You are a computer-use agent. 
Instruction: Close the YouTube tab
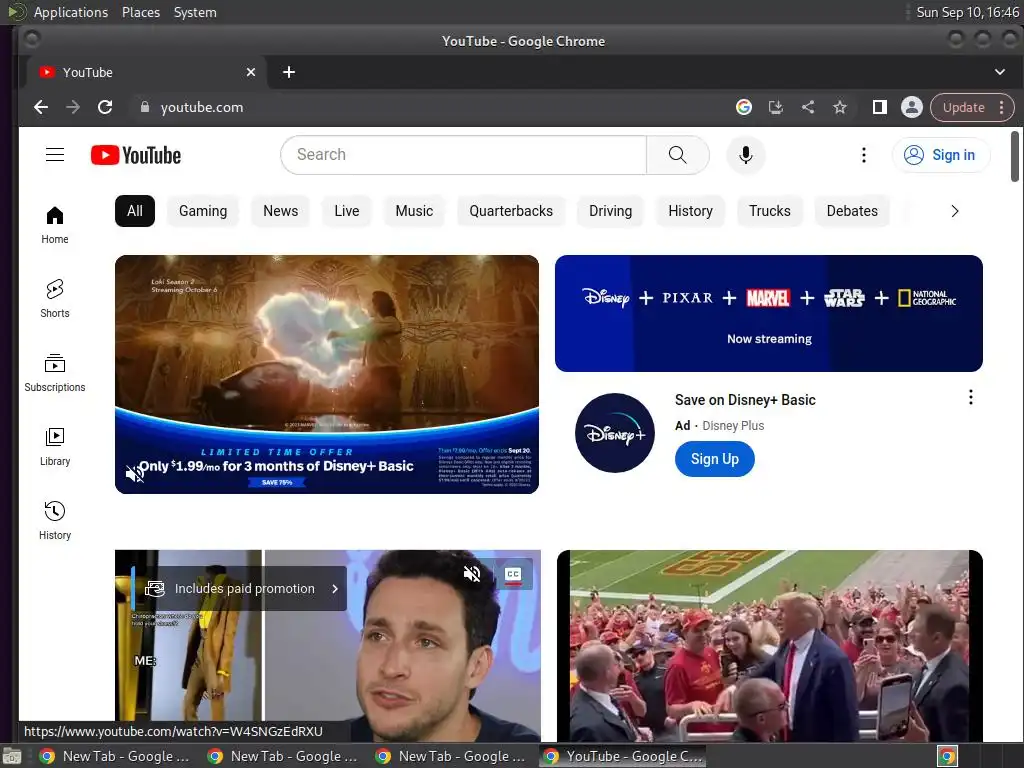point(251,72)
